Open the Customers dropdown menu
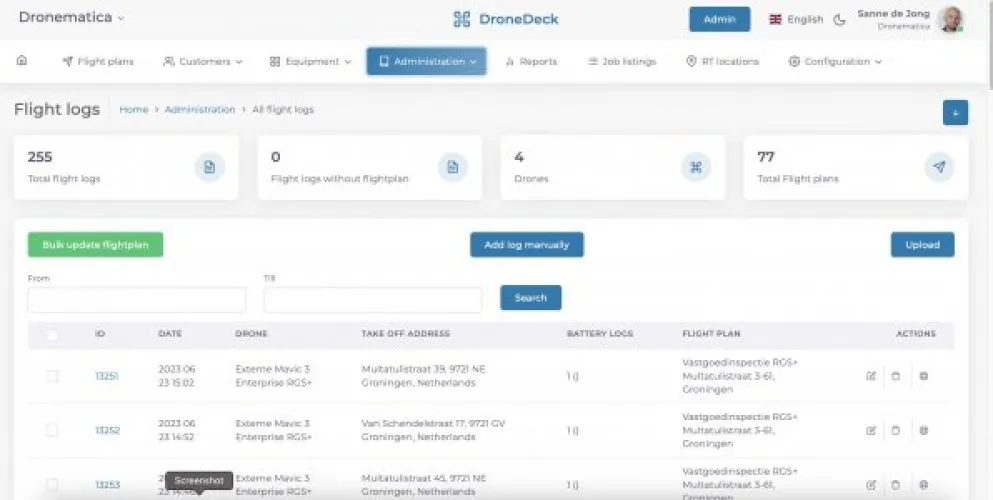This screenshot has width=993, height=500. [x=203, y=62]
